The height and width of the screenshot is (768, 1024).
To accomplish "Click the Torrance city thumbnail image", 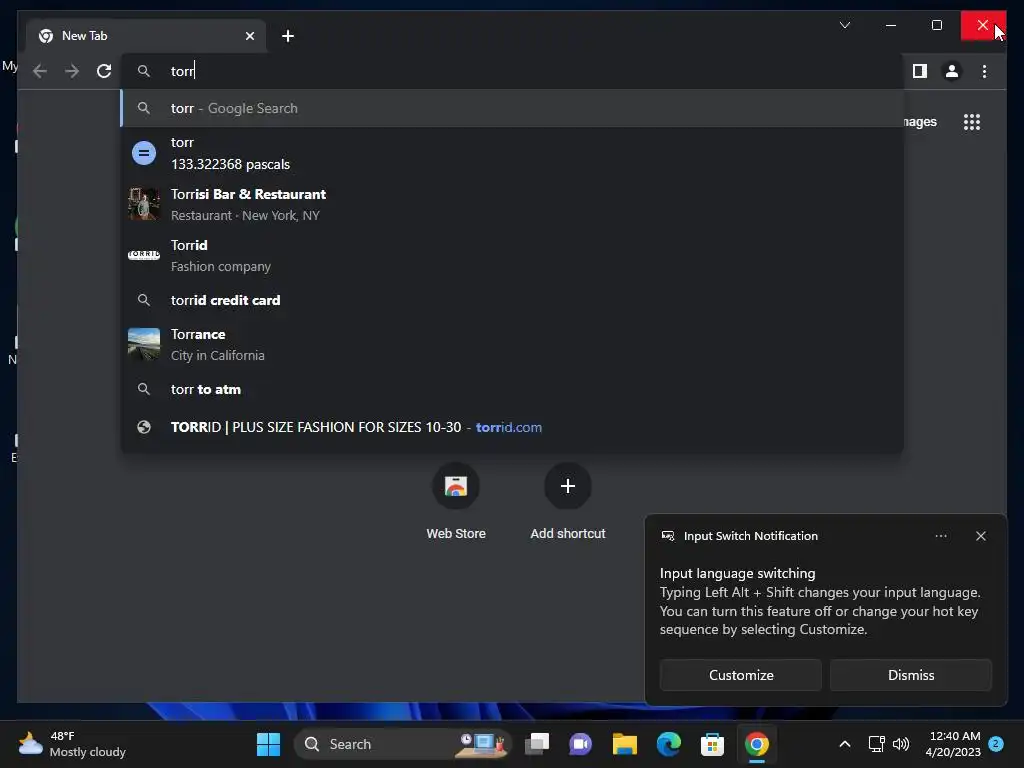I will pyautogui.click(x=144, y=344).
